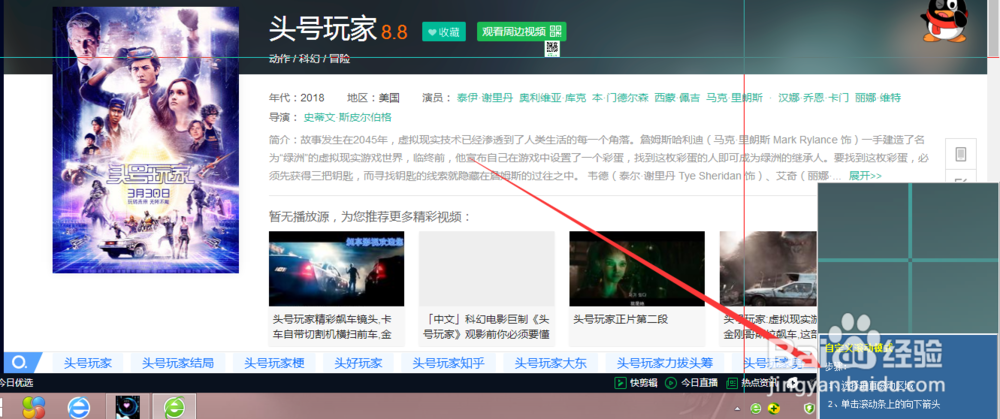Switch to 360 browser in the taskbar
The width and height of the screenshot is (1000, 419).
pyautogui.click(x=174, y=407)
